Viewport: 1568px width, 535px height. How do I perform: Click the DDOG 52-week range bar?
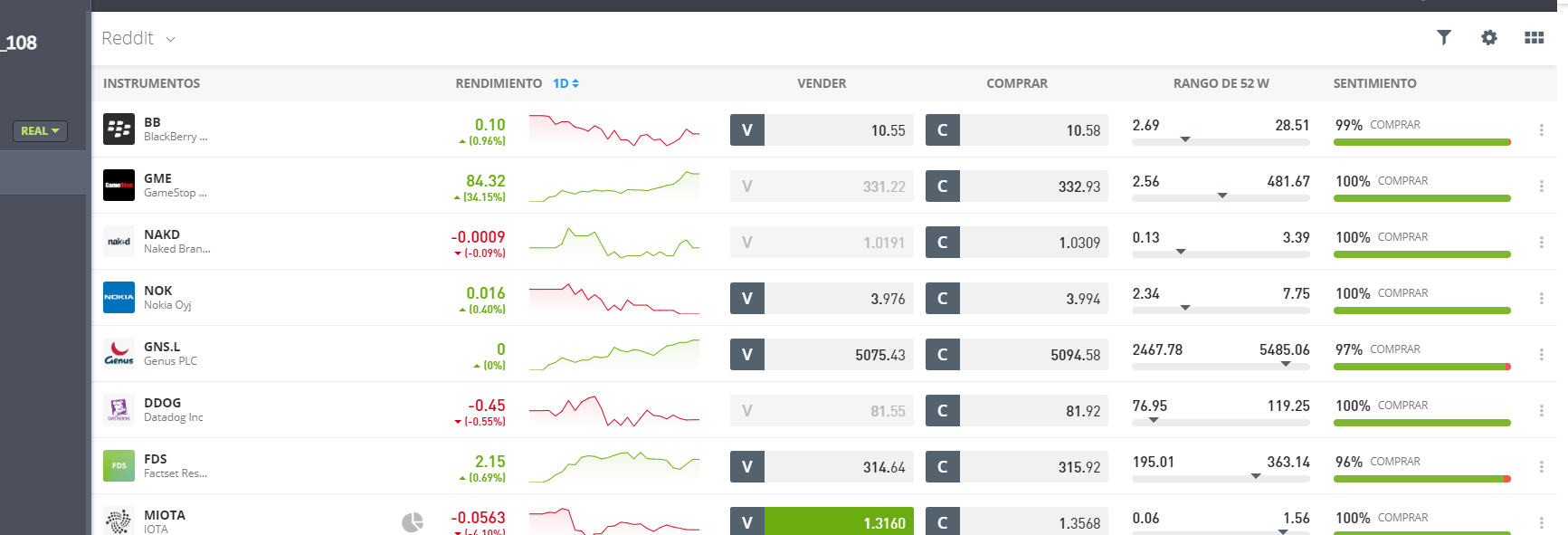pyautogui.click(x=1221, y=422)
